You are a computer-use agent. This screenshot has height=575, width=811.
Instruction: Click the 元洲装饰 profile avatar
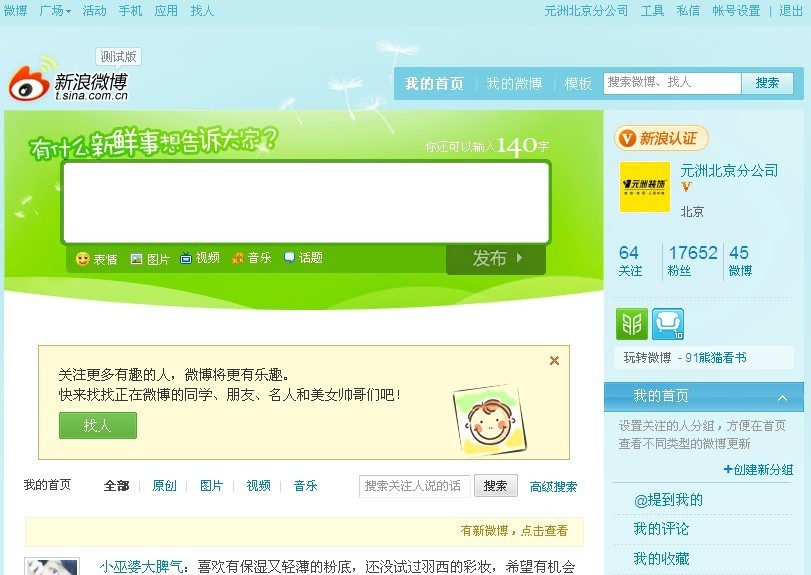point(645,187)
